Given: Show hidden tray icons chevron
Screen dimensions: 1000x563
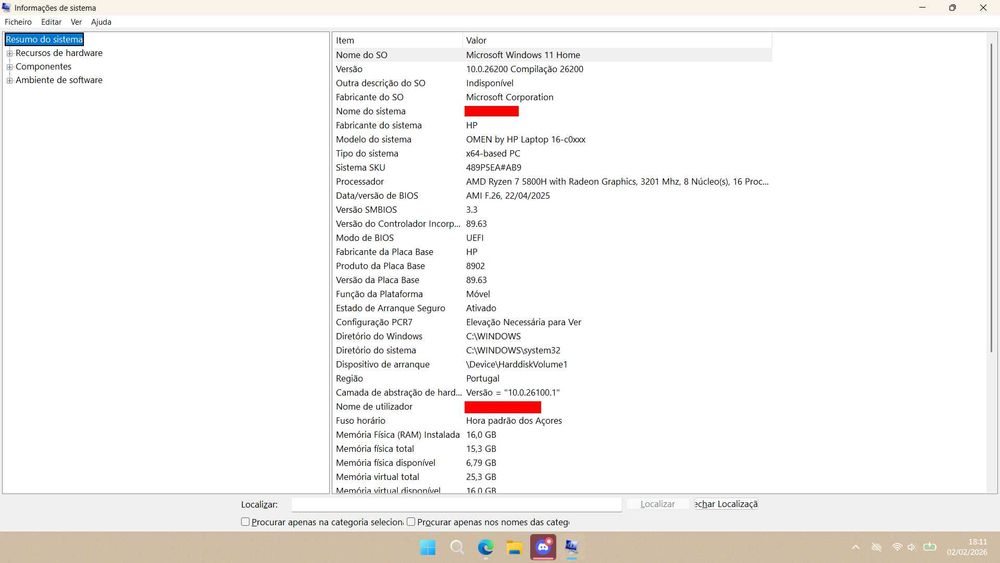Looking at the screenshot, I should click(855, 547).
